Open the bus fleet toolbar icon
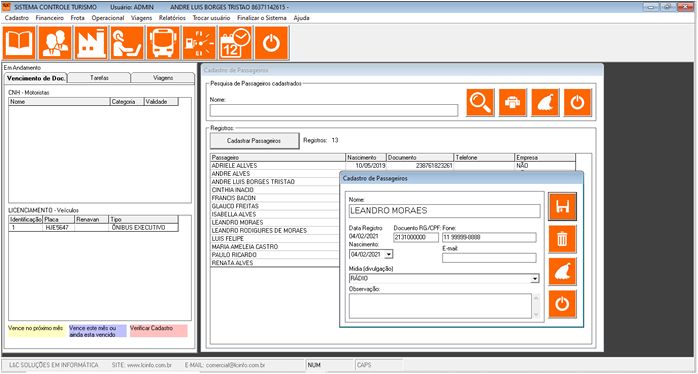Screen dimensions: 698x374 click(163, 43)
